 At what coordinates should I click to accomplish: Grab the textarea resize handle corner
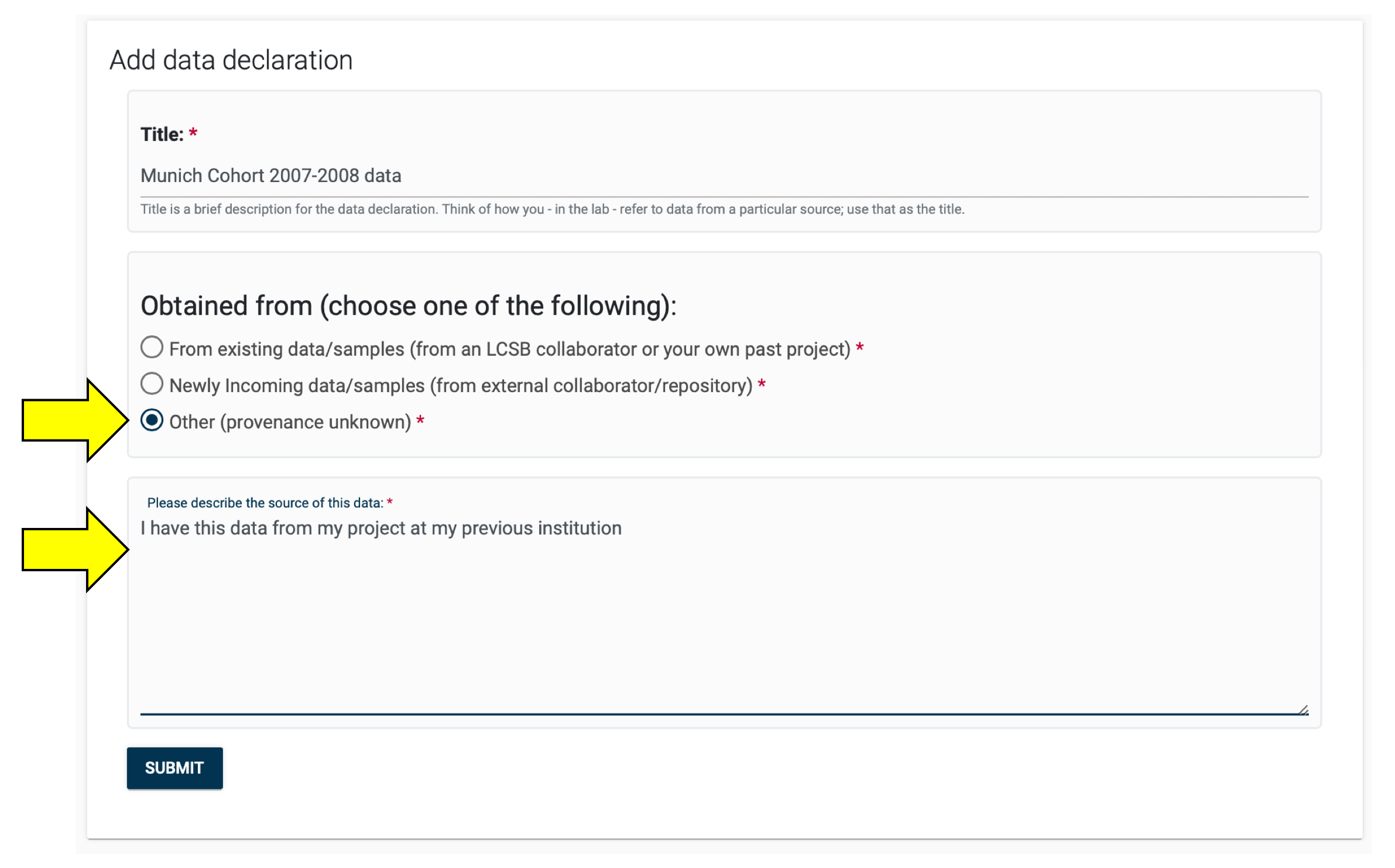click(1303, 710)
